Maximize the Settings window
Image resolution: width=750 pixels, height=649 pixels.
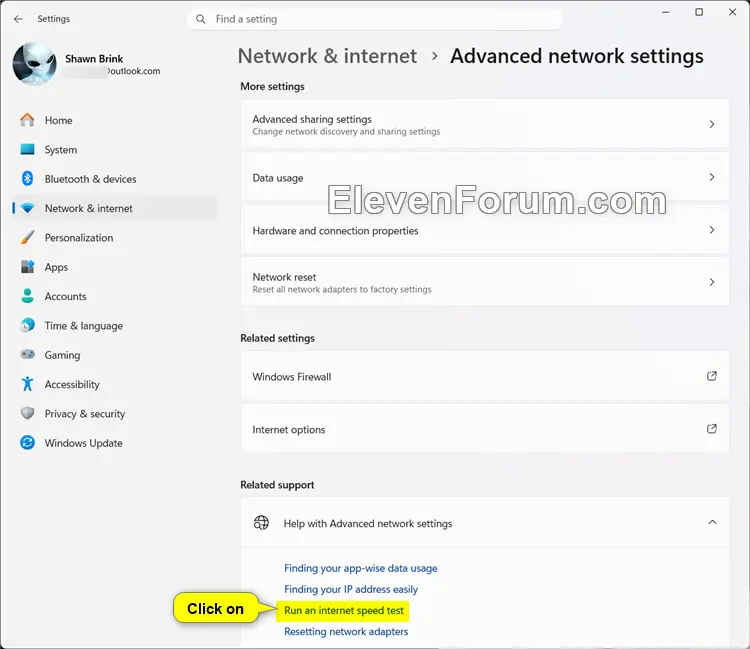(x=699, y=12)
